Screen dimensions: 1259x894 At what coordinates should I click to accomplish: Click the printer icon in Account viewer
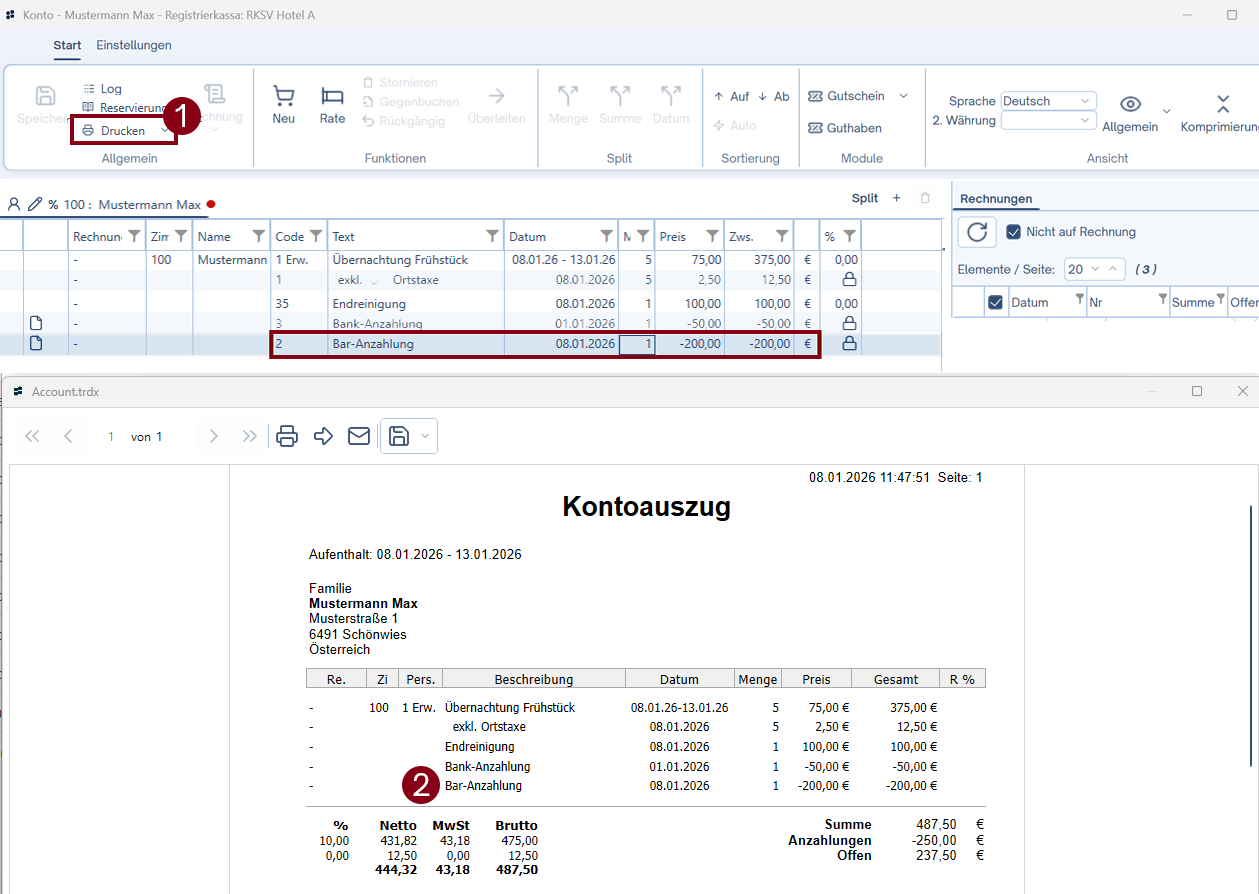(287, 436)
